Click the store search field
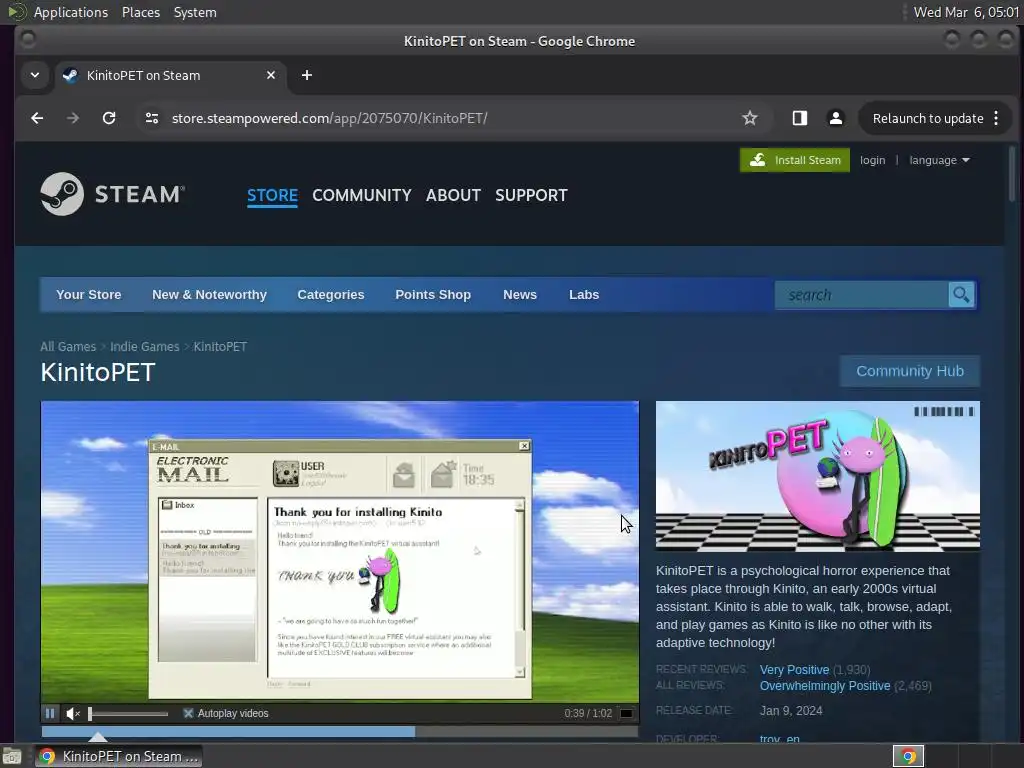Screen dimensions: 1024x768 [x=861, y=295]
